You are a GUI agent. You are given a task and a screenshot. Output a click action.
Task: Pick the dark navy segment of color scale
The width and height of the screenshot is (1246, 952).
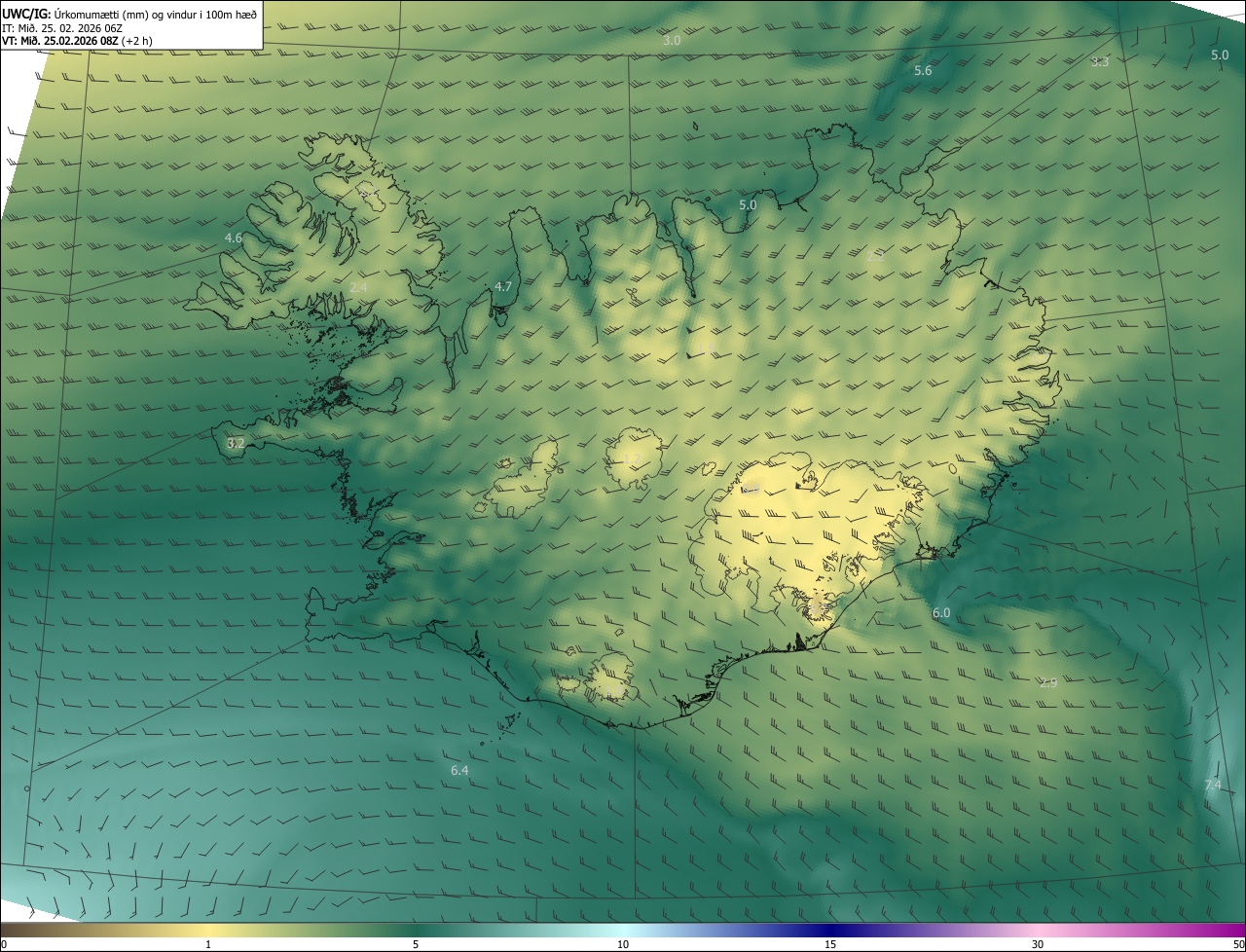pyautogui.click(x=830, y=930)
